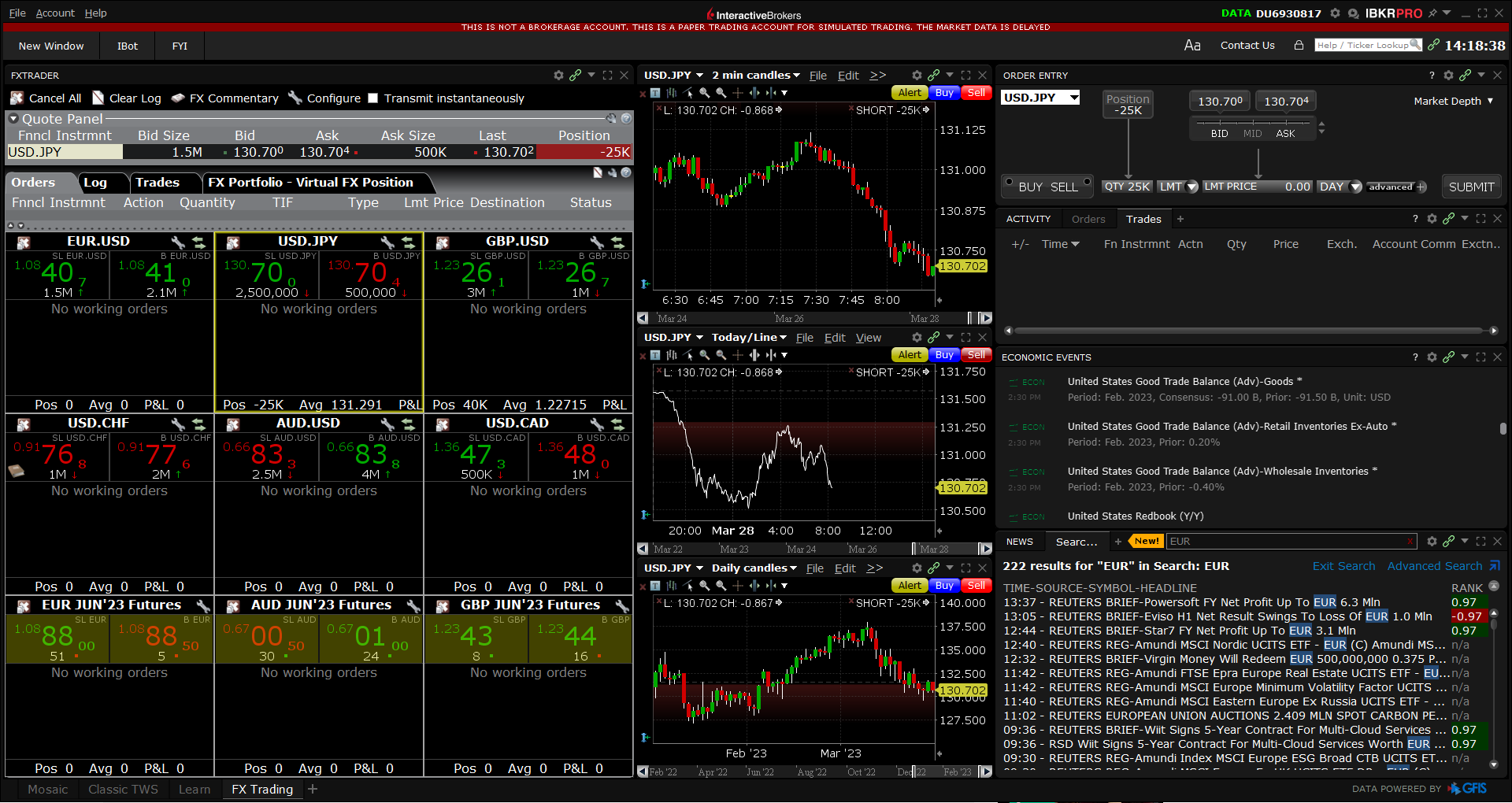Viewport: 1512px width, 803px height.
Task: Click LMT PRICE input field
Action: tap(1257, 187)
